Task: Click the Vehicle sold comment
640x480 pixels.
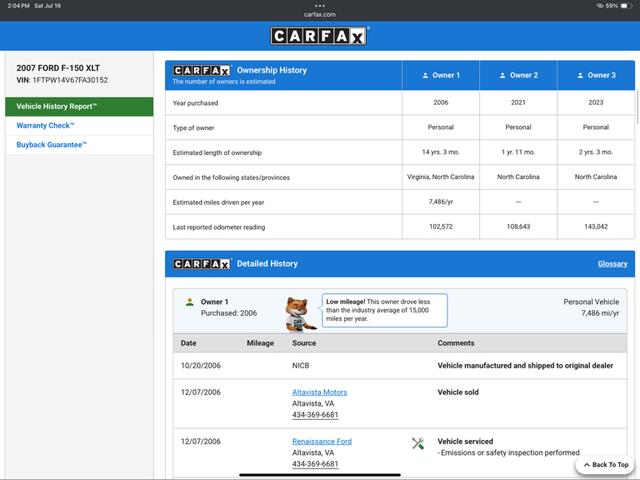Action: (458, 392)
